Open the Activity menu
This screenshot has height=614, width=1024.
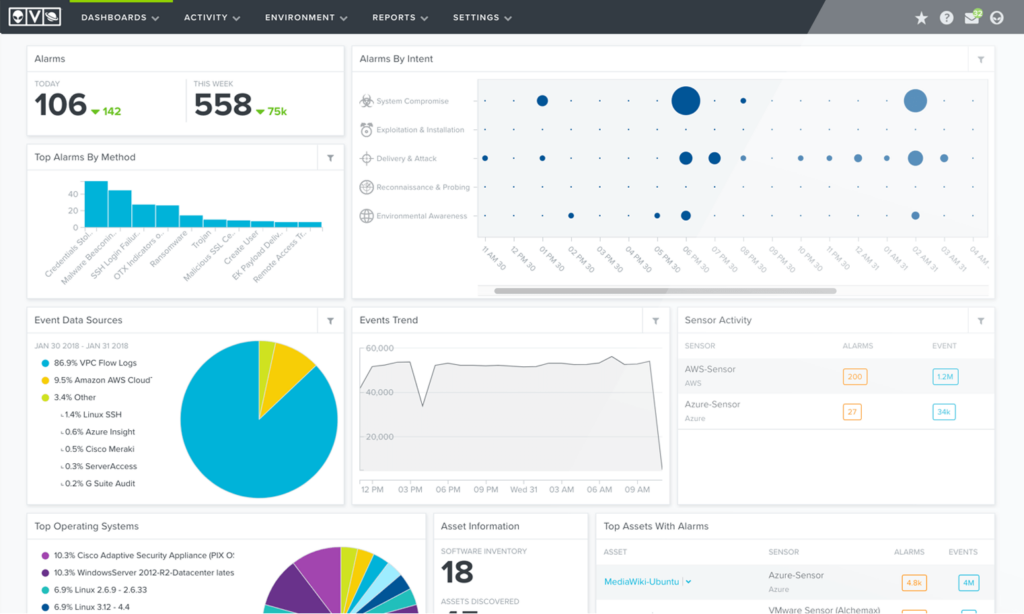(x=212, y=18)
